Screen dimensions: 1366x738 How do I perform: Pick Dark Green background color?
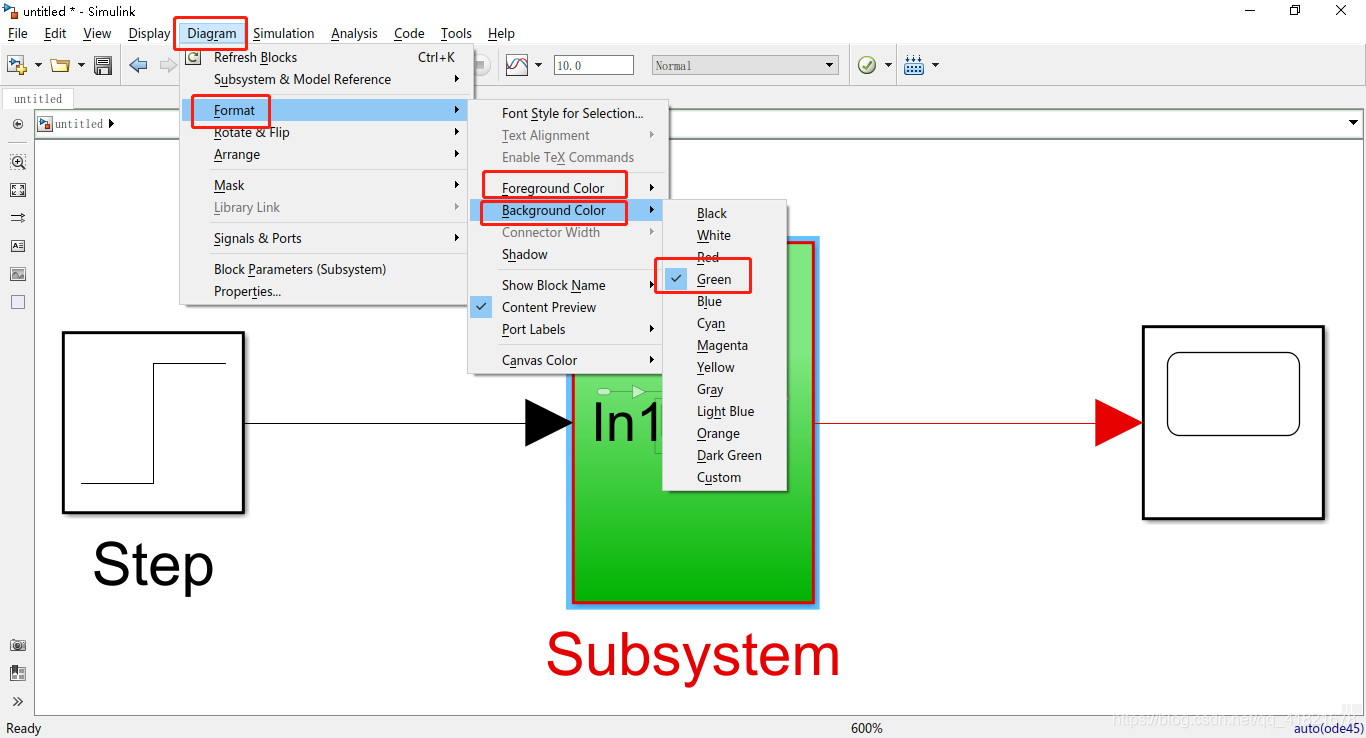pos(729,455)
